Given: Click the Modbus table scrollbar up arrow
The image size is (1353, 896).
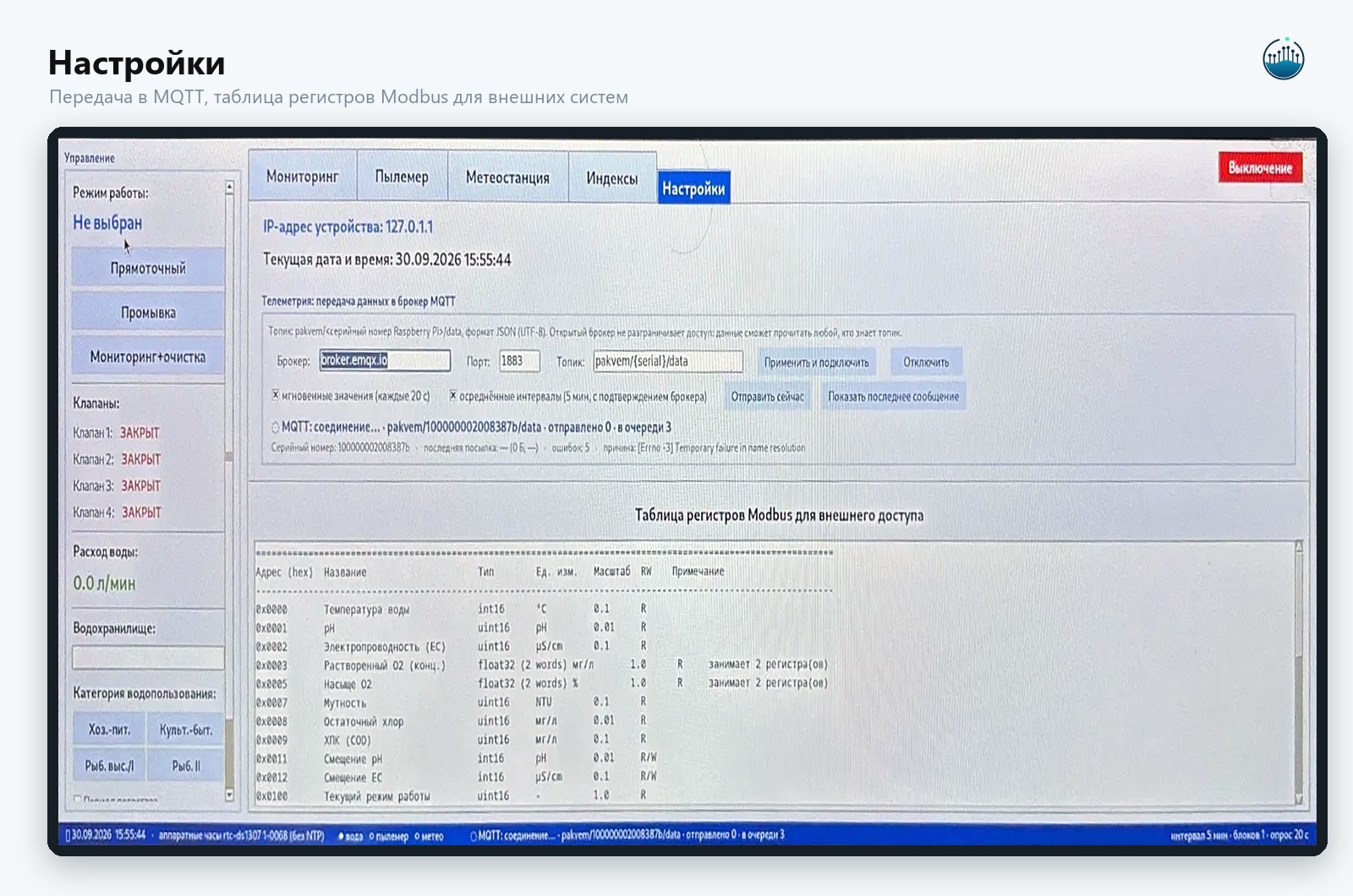Looking at the screenshot, I should point(1299,547).
